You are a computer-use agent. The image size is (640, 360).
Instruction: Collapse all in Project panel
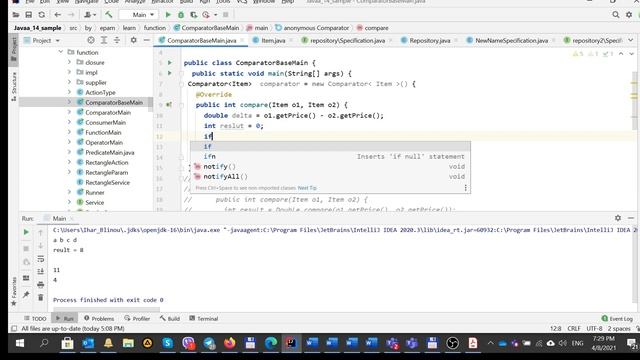pos(117,40)
